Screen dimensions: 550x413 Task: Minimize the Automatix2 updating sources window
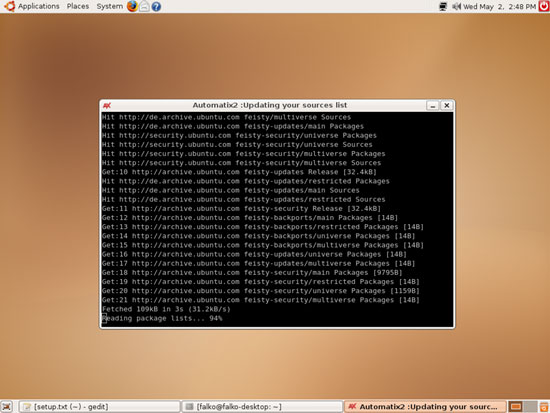pos(432,105)
